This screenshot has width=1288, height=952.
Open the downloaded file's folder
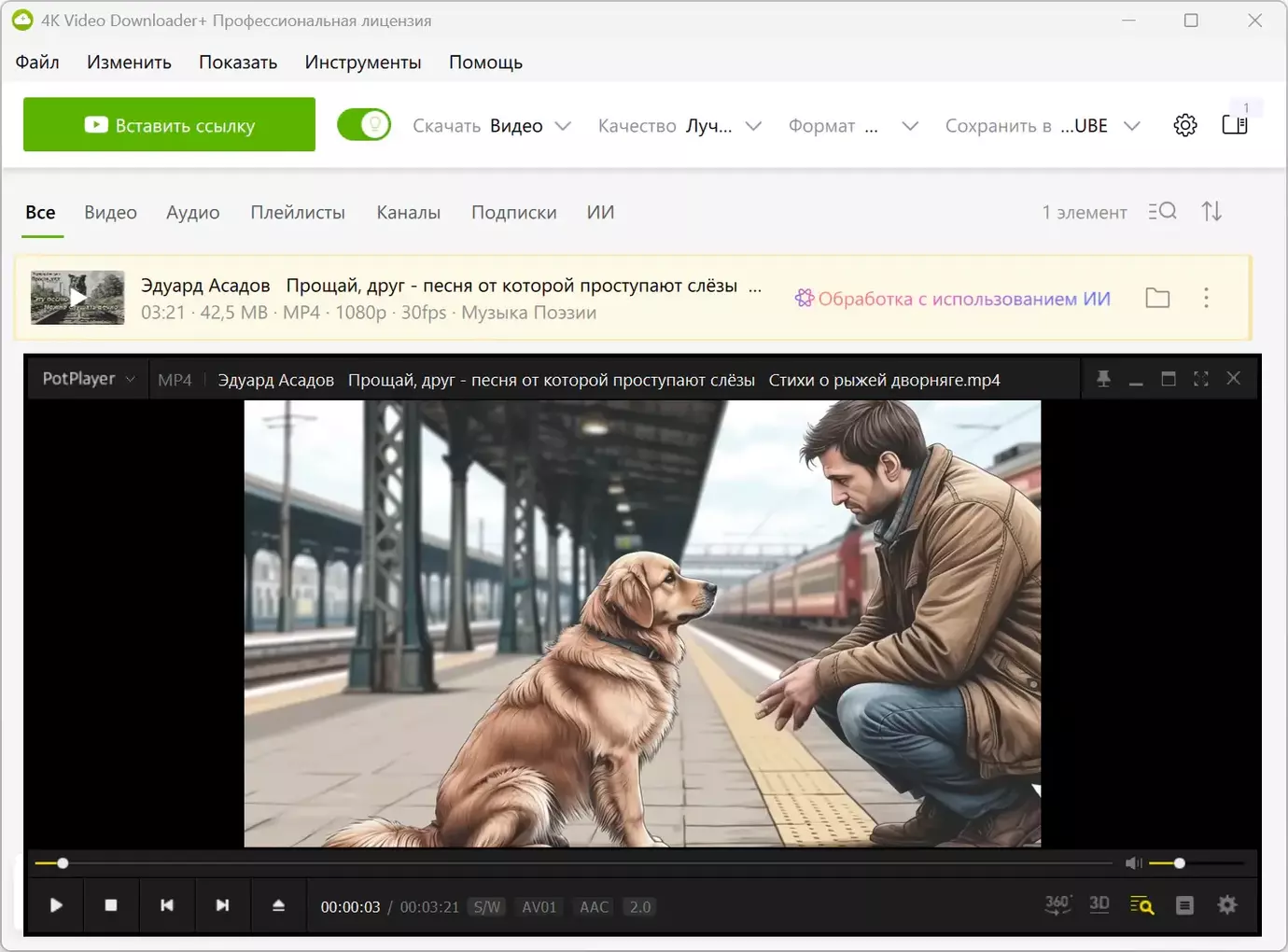(1157, 298)
